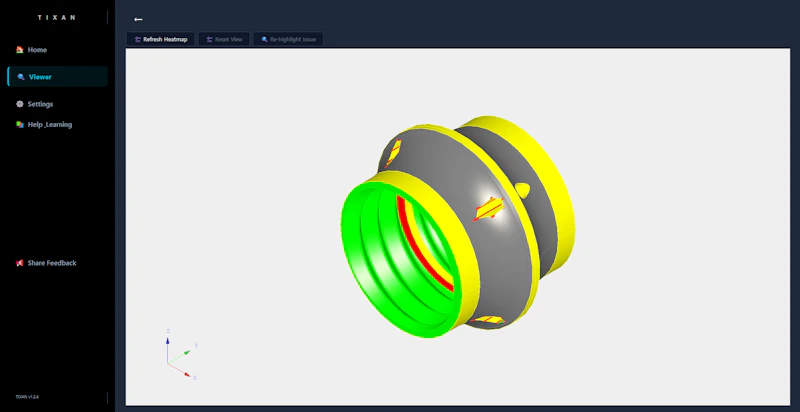Click the TIXAN v1.2.4 version label
The width and height of the screenshot is (800, 412).
(x=27, y=396)
